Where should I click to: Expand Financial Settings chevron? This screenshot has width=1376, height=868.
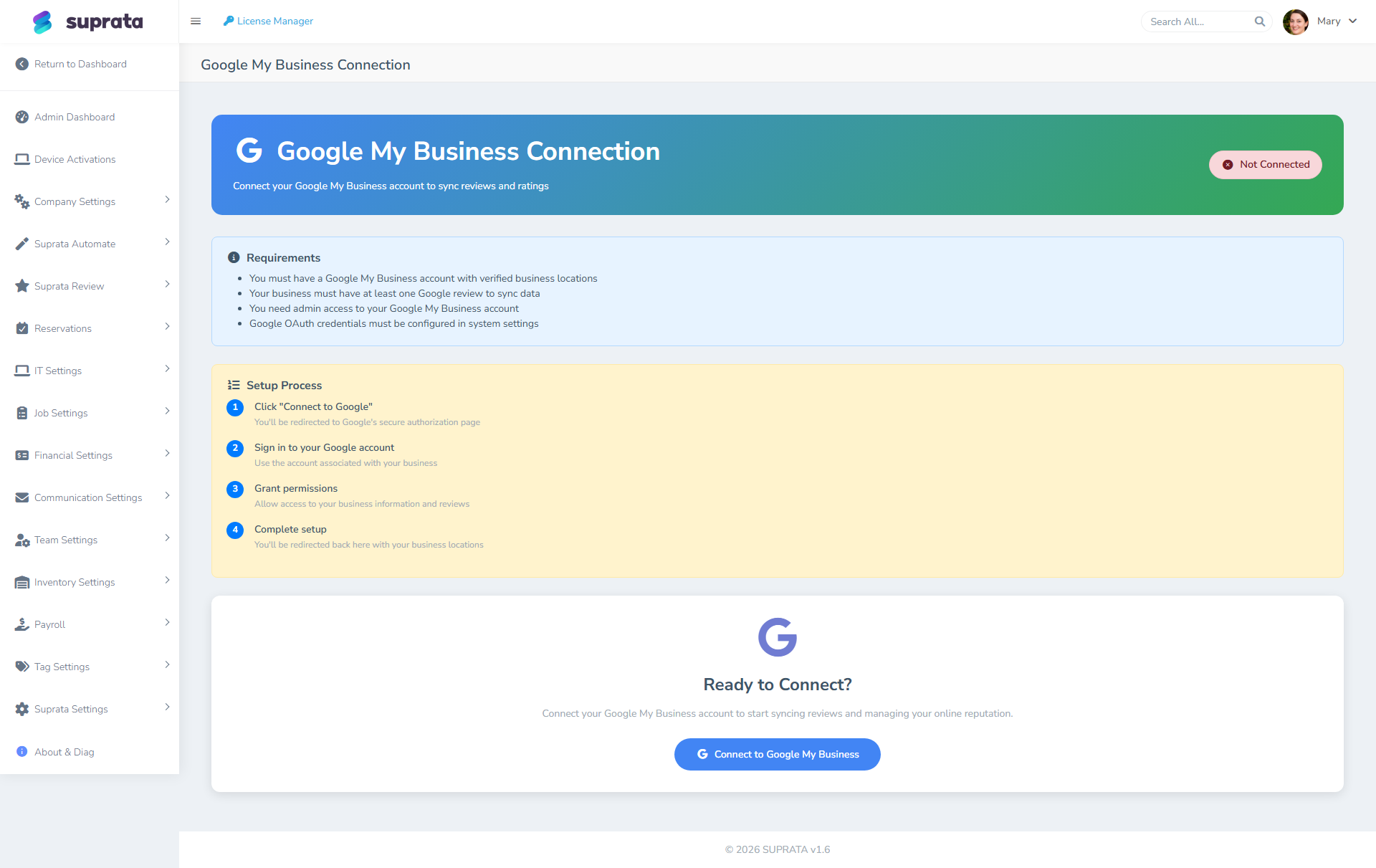point(167,453)
